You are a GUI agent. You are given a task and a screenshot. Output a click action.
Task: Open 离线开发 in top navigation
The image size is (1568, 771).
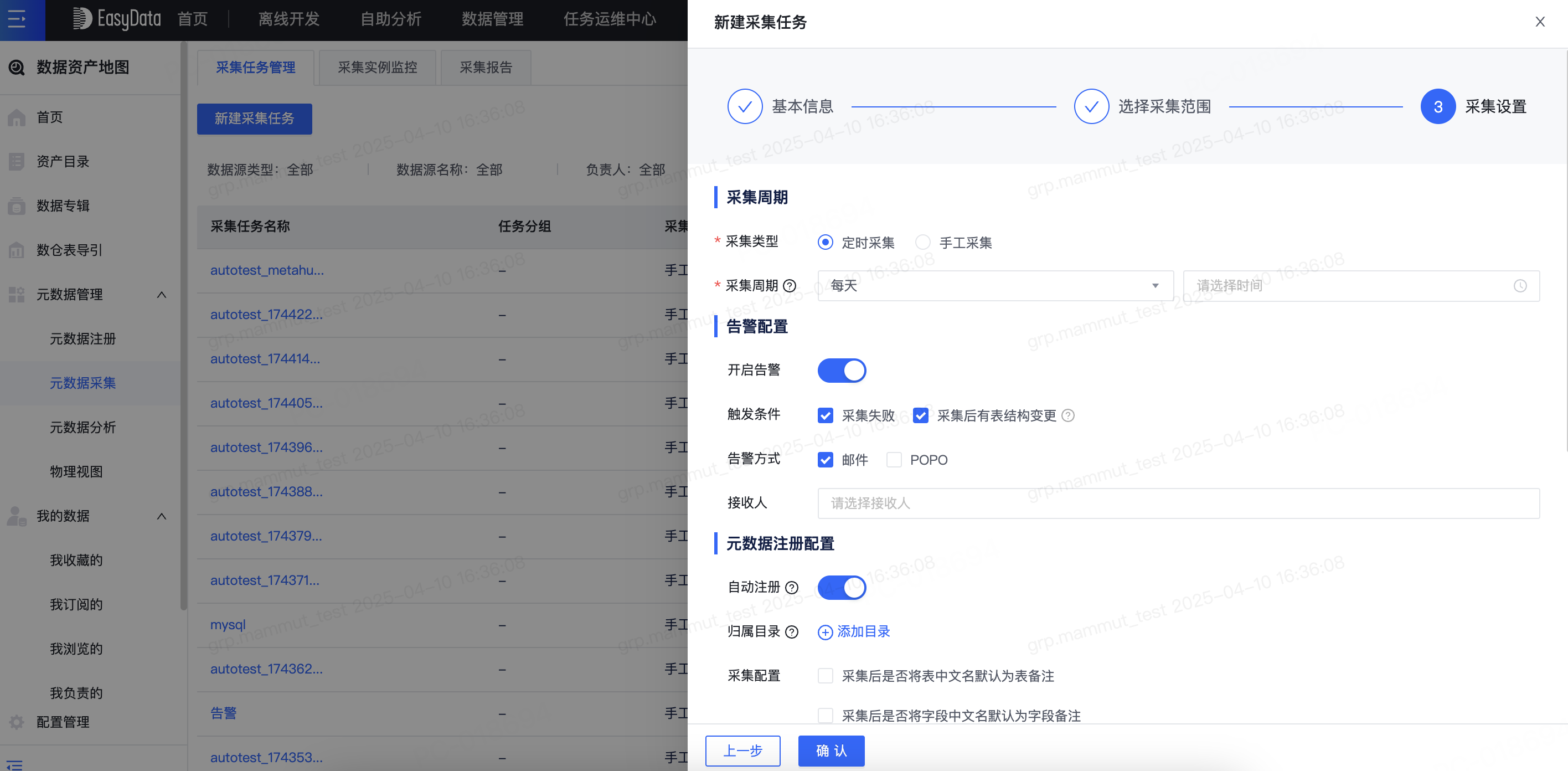tap(288, 19)
